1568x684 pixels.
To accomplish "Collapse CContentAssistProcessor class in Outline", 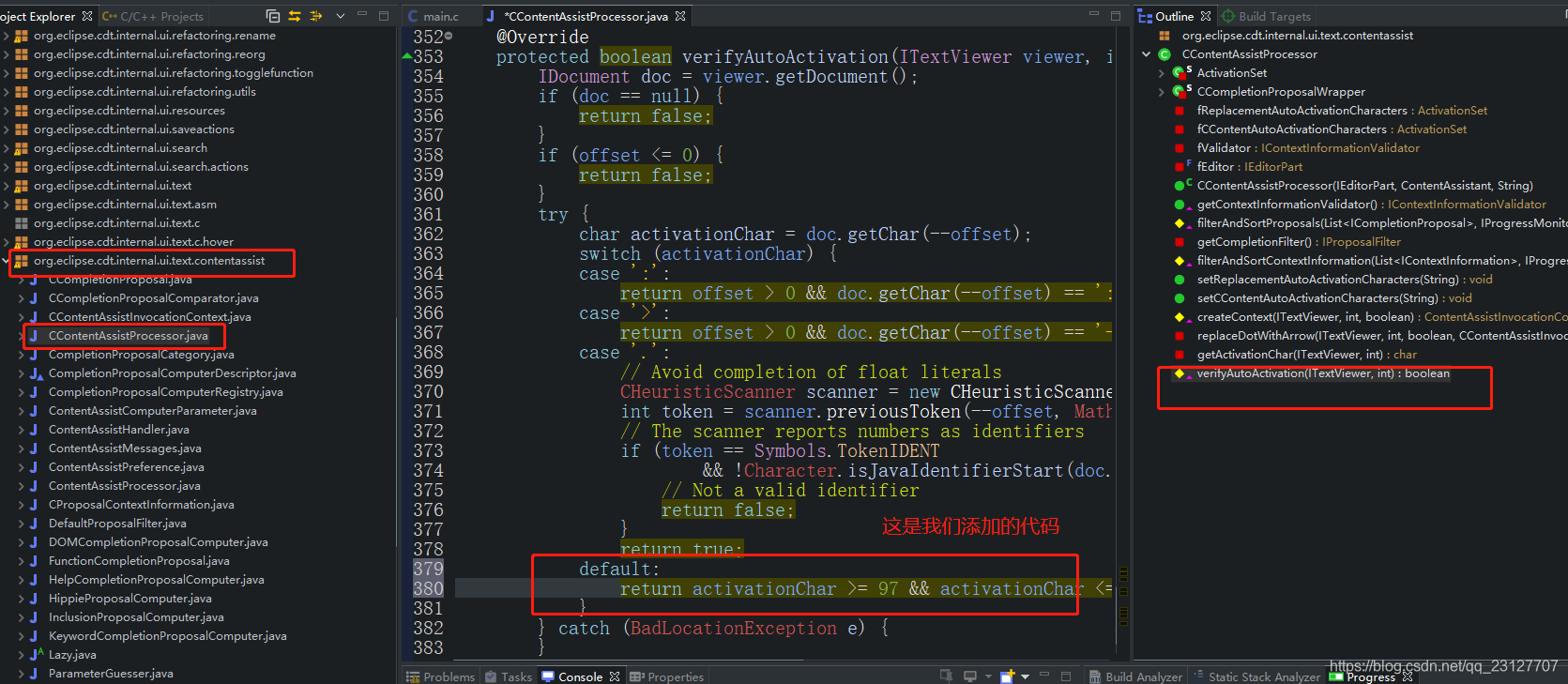I will (1147, 54).
